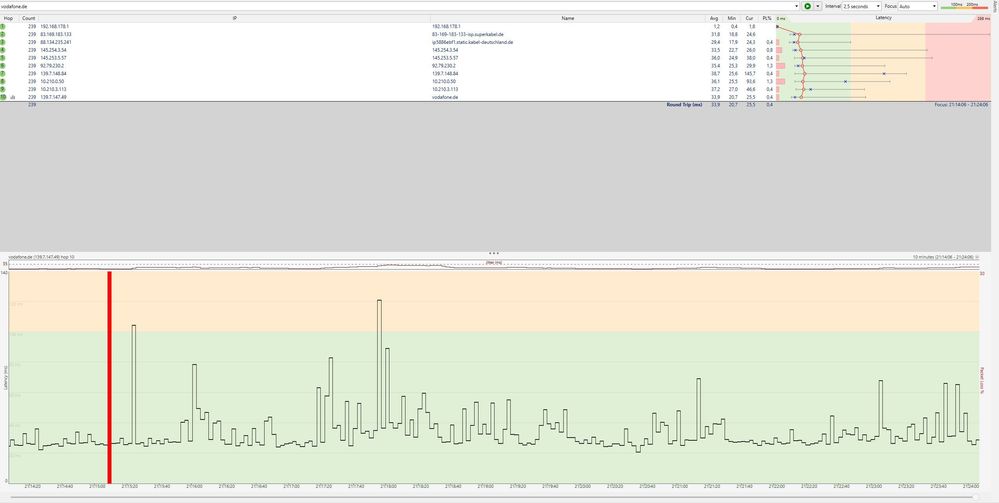Select IP 92.79.230.2 in the IP column
This screenshot has width=999, height=503.
point(52,66)
